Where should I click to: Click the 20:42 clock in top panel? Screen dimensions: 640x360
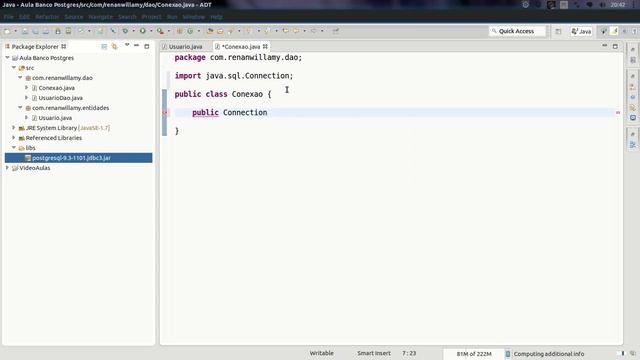point(618,5)
